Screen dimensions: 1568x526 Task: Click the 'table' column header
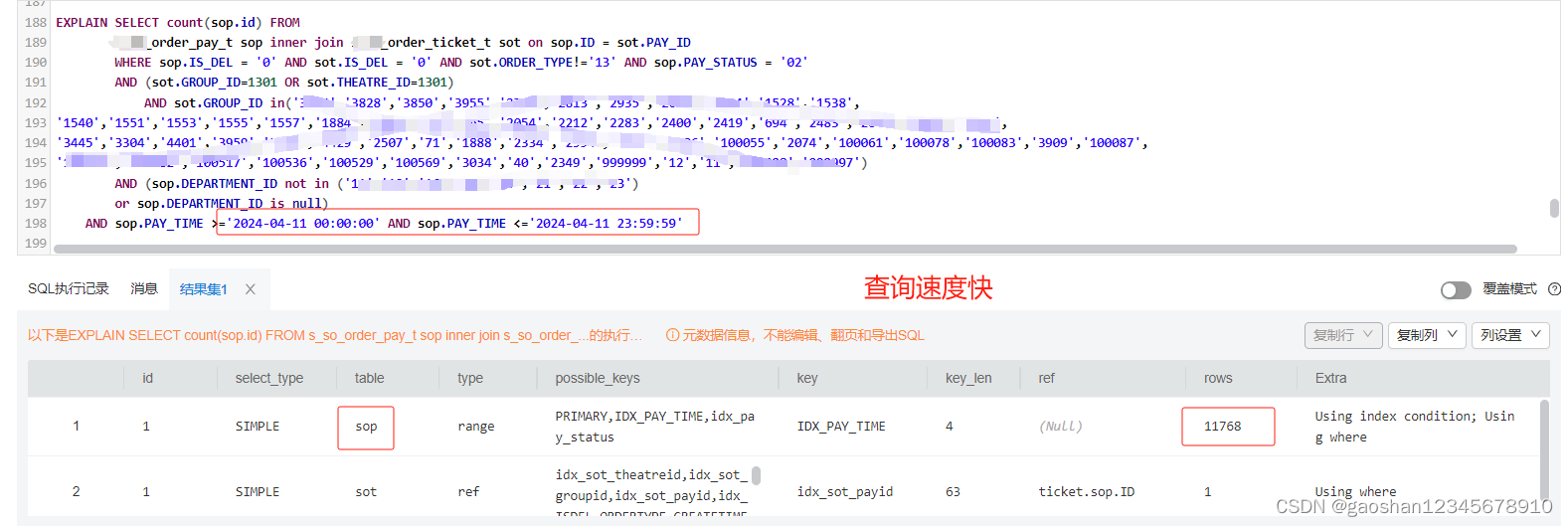point(369,378)
